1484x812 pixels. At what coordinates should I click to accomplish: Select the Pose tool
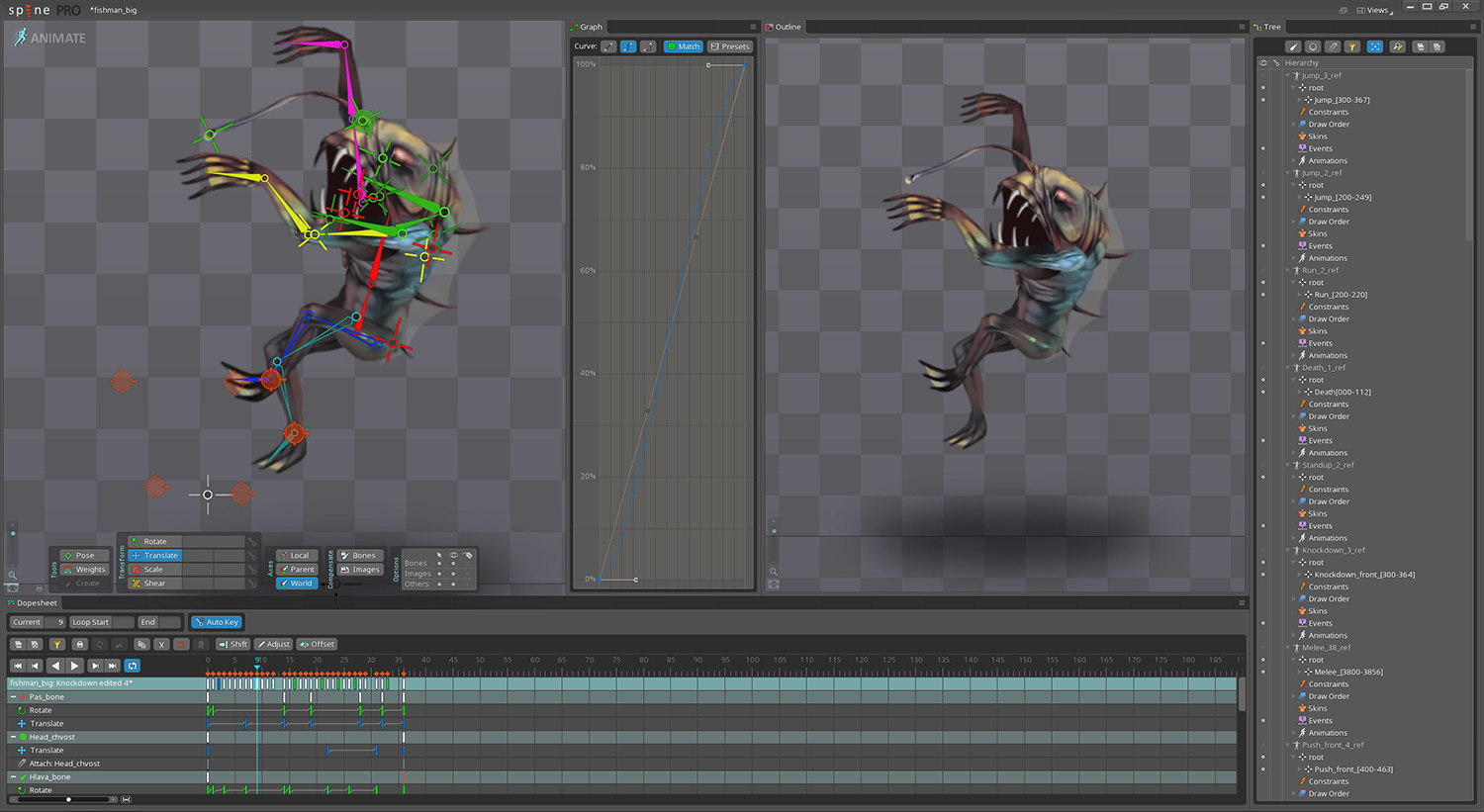coord(85,555)
